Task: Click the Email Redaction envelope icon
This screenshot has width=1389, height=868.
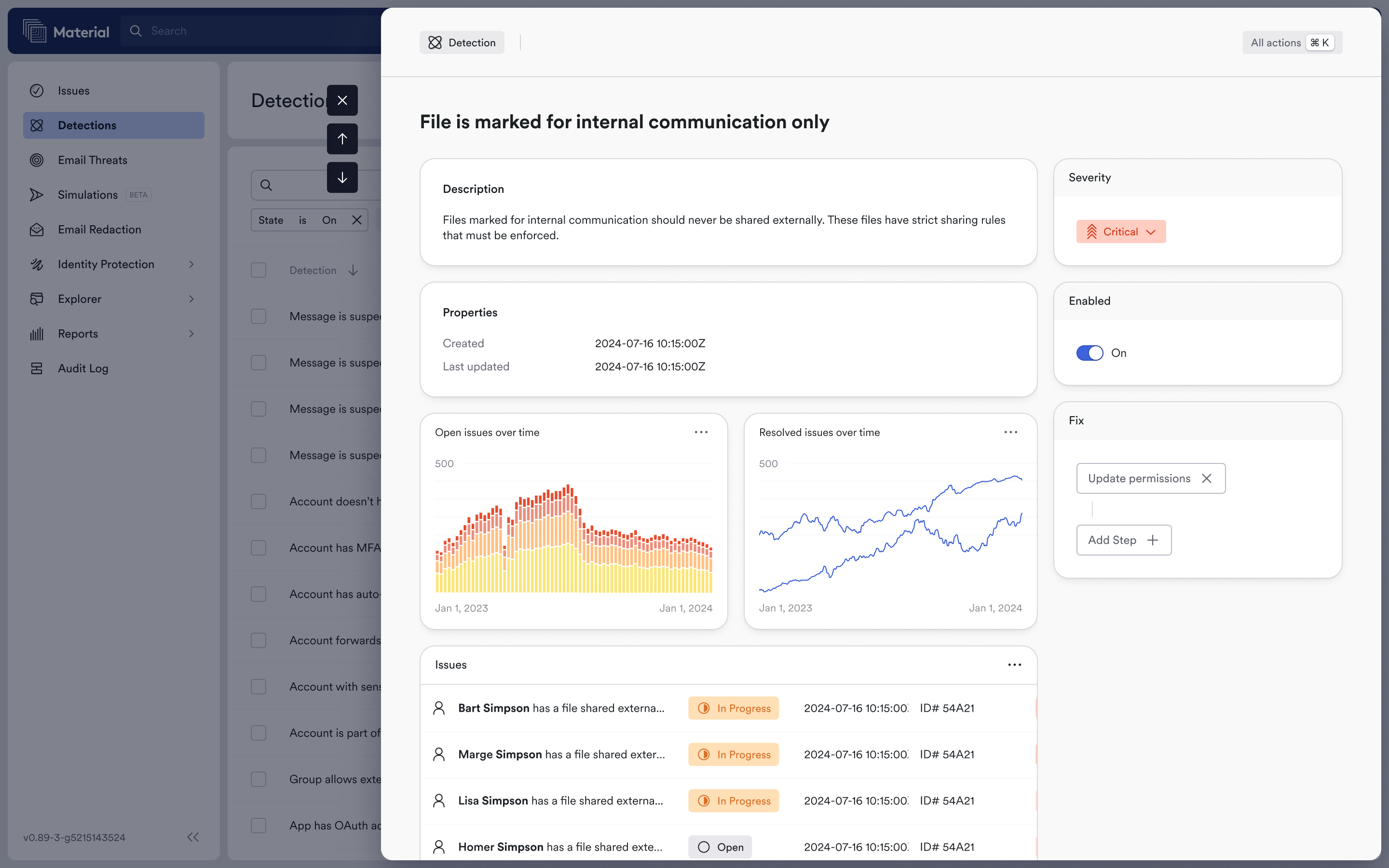Action: click(37, 230)
